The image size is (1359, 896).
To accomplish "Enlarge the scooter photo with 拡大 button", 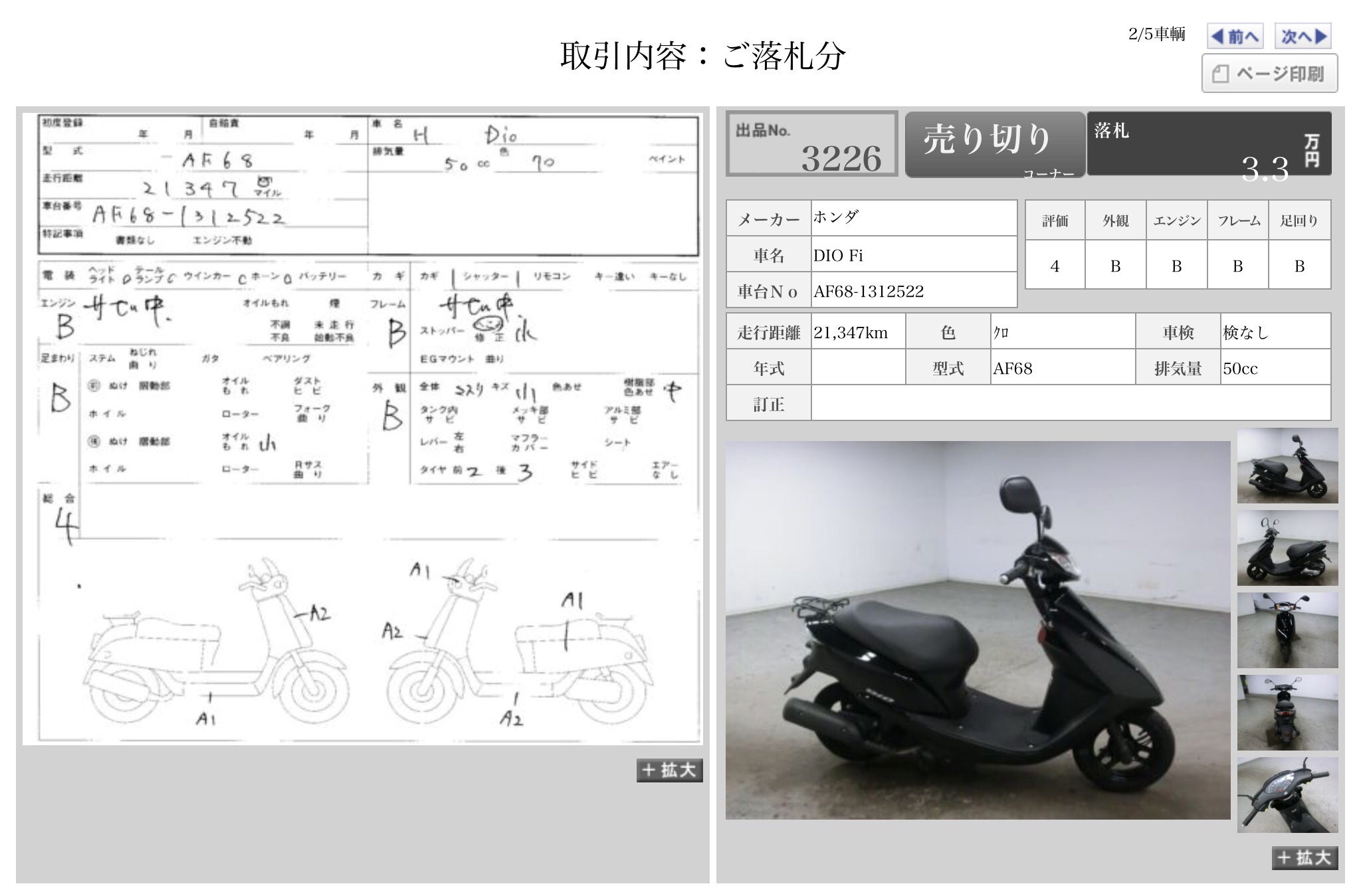I will [1305, 857].
